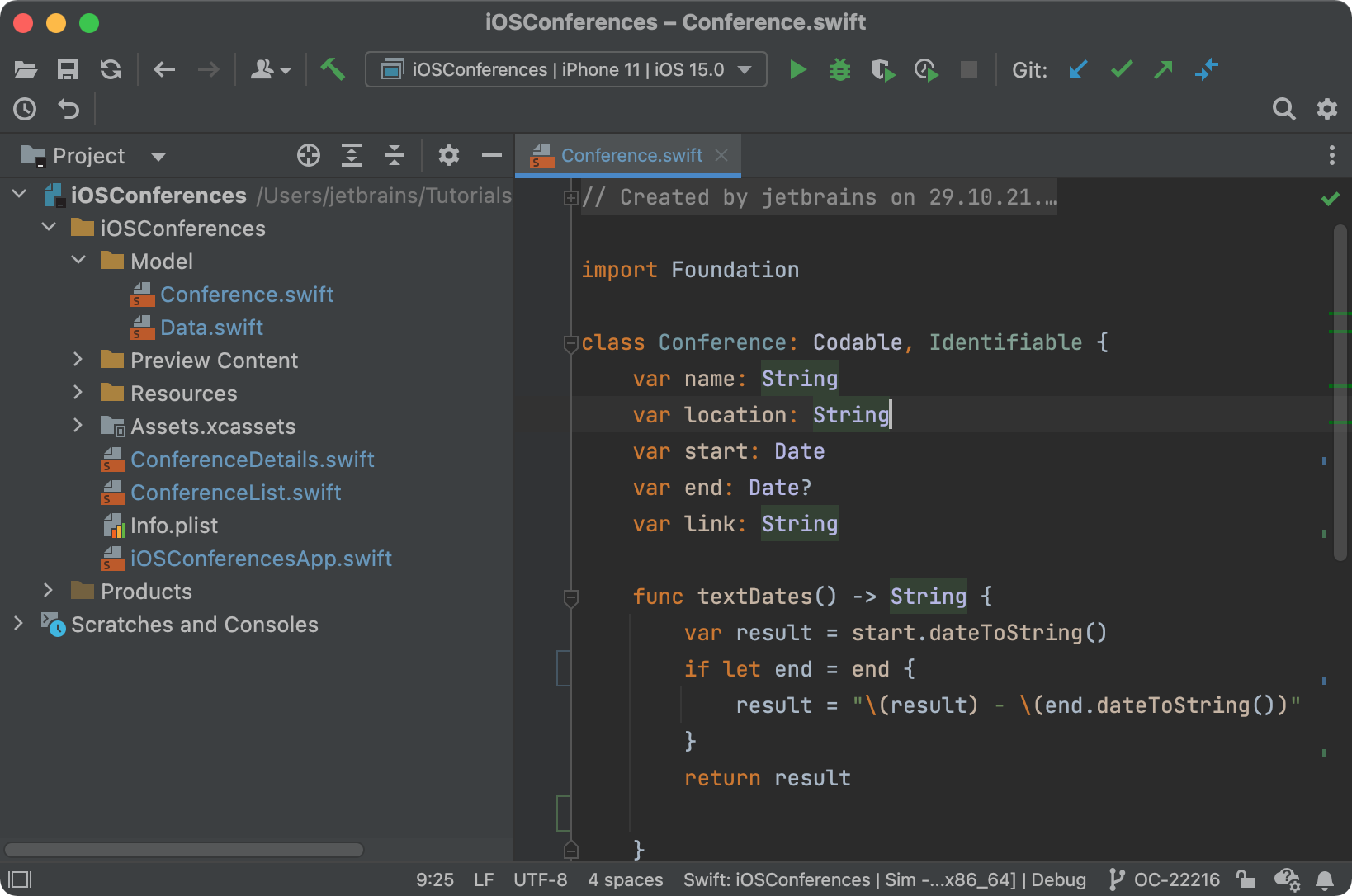Viewport: 1352px width, 896px height.
Task: Open the user account dropdown icon
Action: 271,69
